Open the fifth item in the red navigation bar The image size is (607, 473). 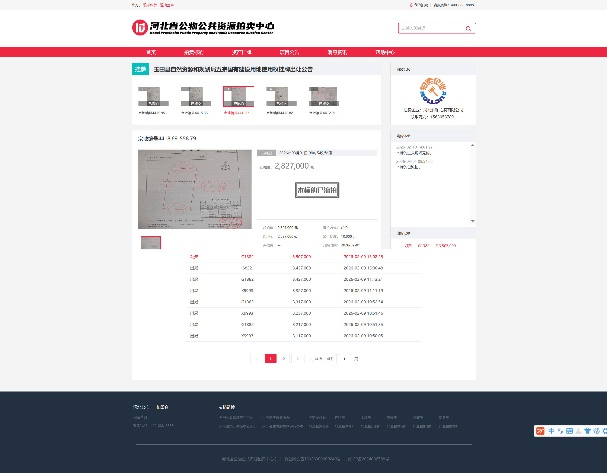point(337,52)
